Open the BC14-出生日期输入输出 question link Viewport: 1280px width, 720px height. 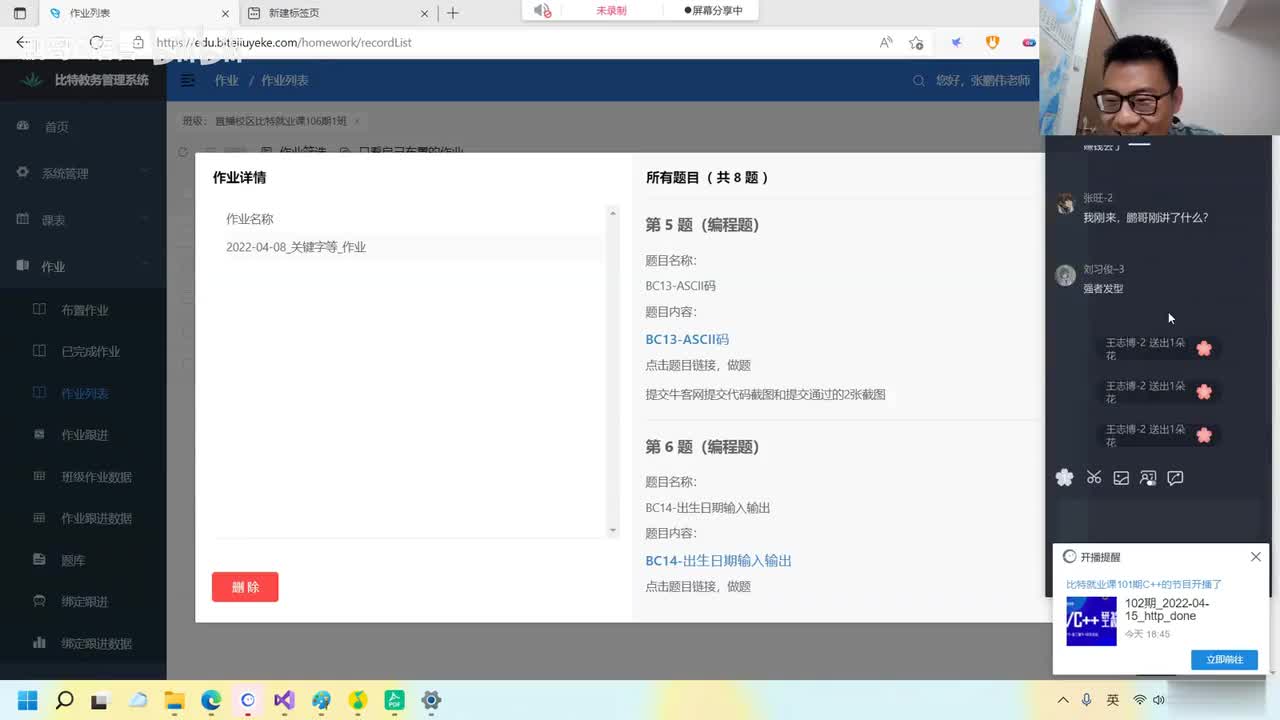(x=718, y=561)
